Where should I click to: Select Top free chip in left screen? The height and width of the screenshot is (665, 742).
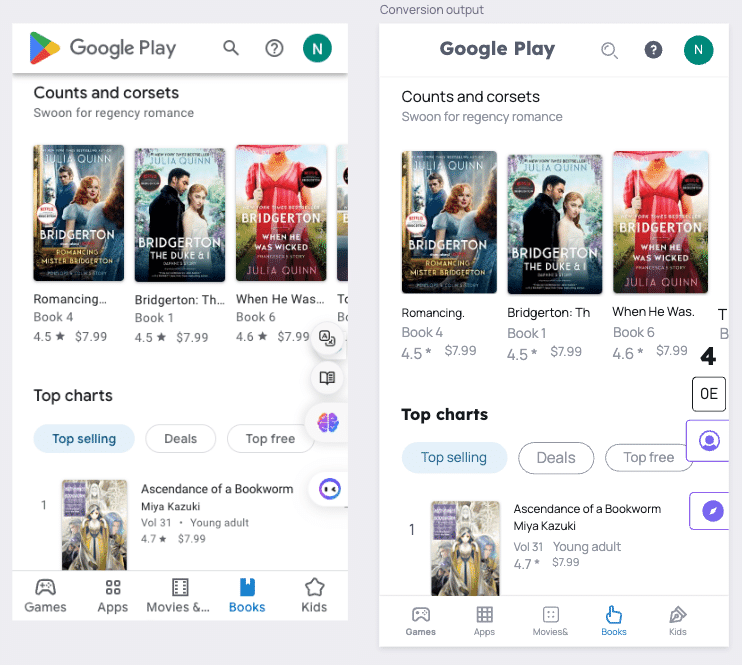[270, 439]
